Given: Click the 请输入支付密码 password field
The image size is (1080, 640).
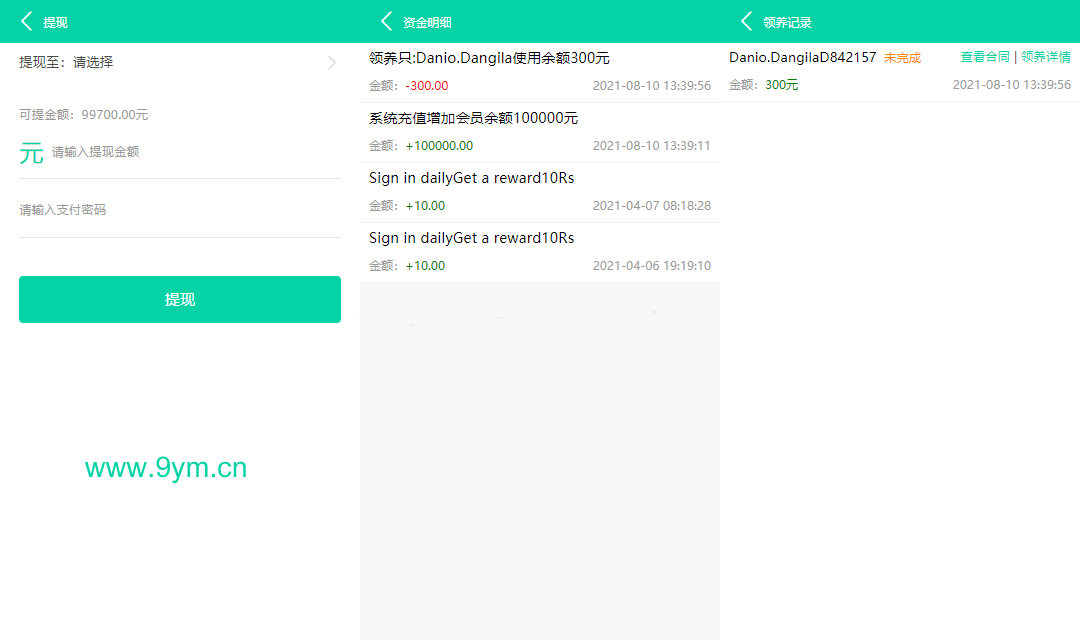Looking at the screenshot, I should coord(180,210).
